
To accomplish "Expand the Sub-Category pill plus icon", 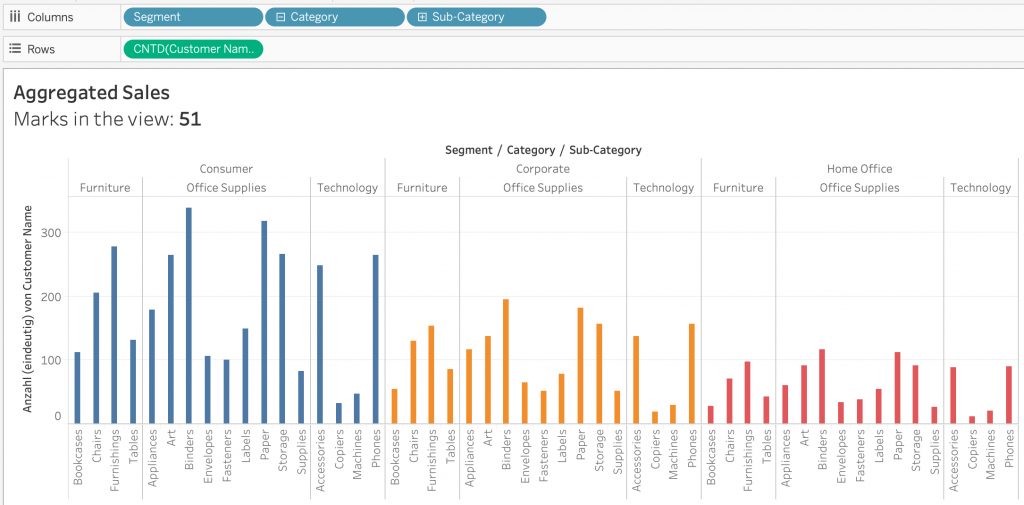I will tap(423, 17).
